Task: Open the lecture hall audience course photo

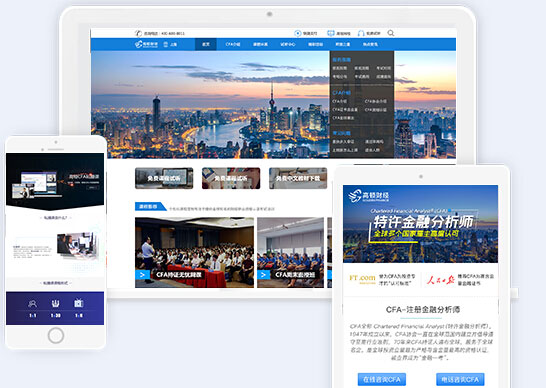Action: (194, 253)
